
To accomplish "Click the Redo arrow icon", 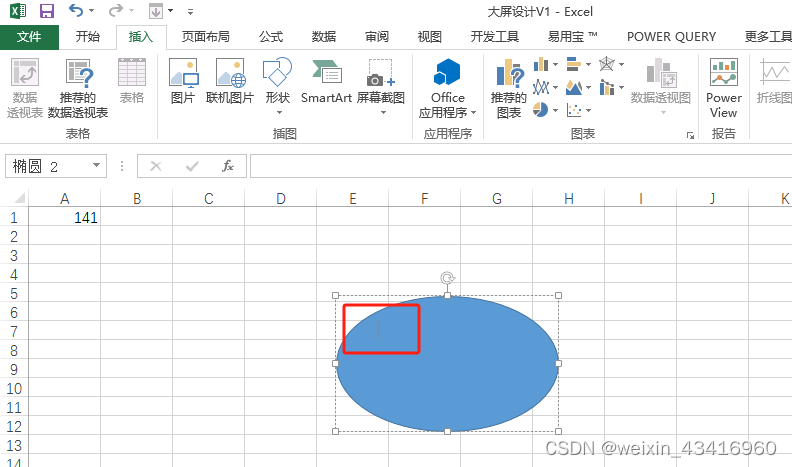I will click(x=116, y=10).
